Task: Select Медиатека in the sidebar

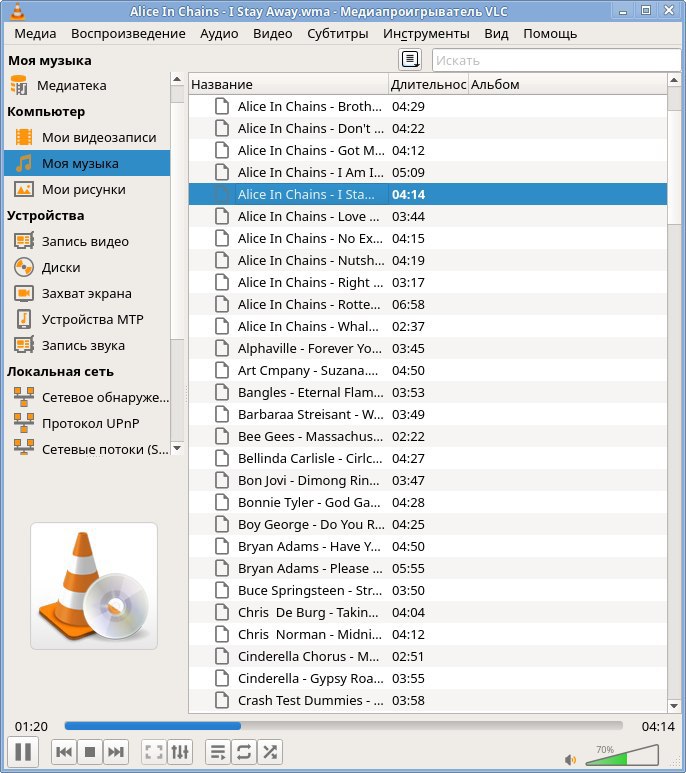Action: point(87,85)
